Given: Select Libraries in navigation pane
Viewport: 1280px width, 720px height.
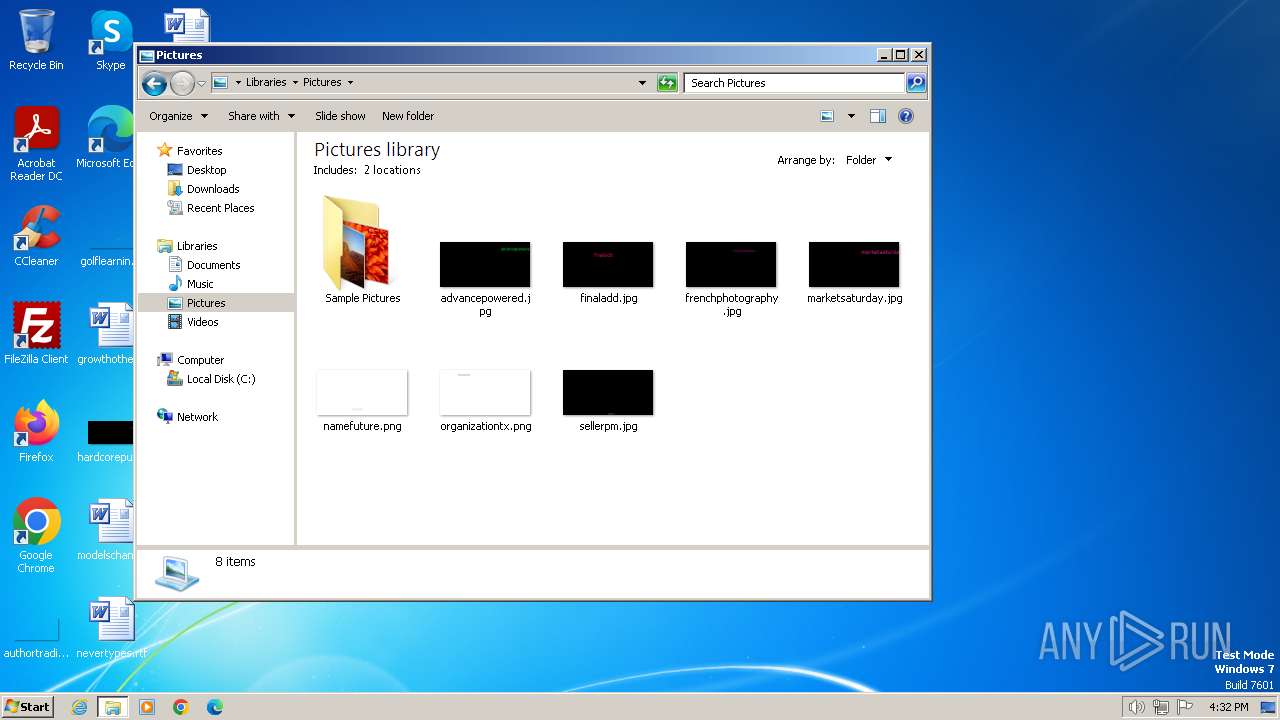Looking at the screenshot, I should [x=197, y=246].
